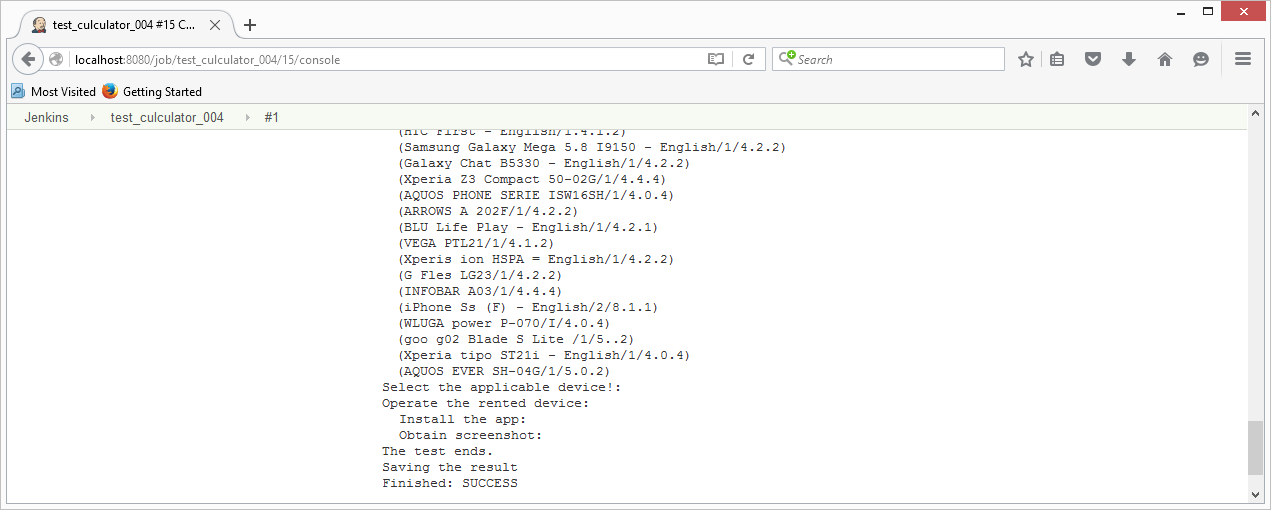This screenshot has width=1271, height=510.
Task: Click the vertical scrollbar thumb
Action: point(1255,447)
